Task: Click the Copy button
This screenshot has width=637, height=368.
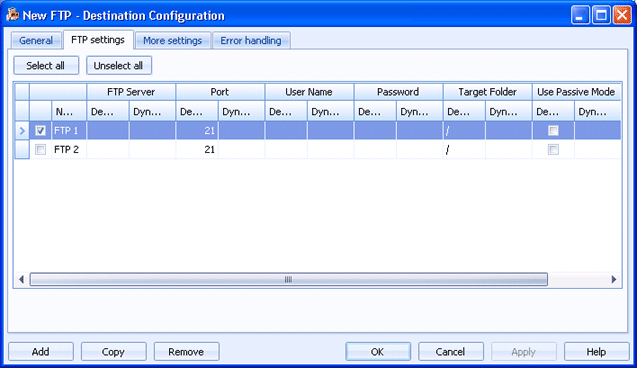Action: 113,352
